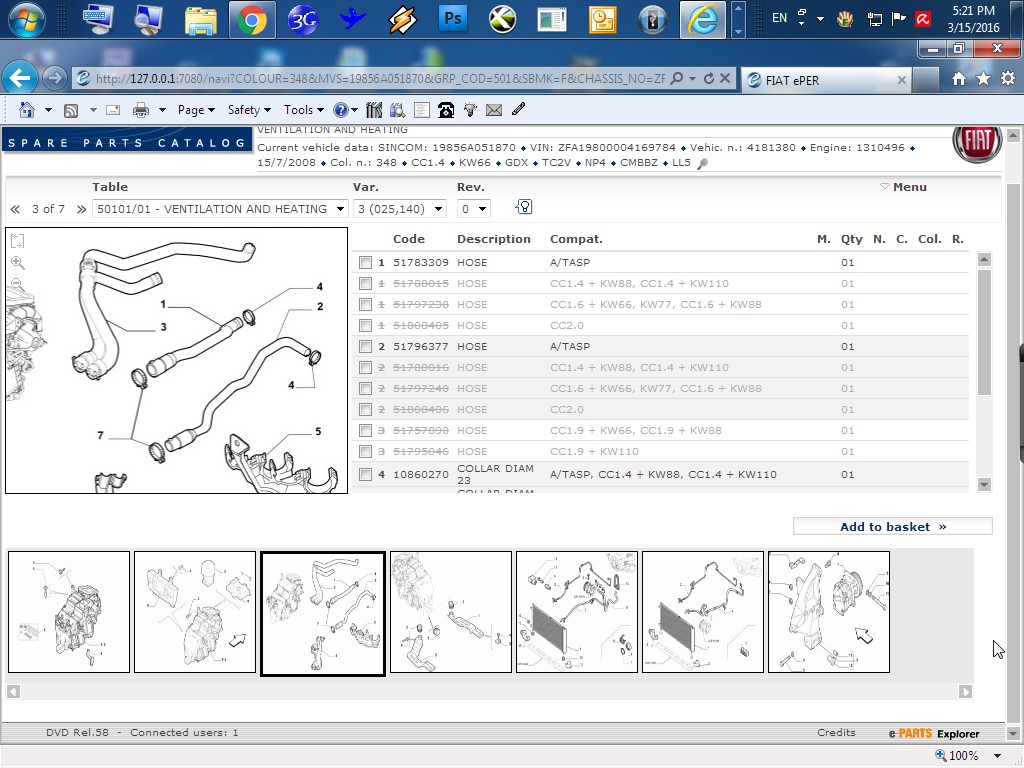Open address bar search dropdown arrow
1024x768 pixels.
[692, 78]
